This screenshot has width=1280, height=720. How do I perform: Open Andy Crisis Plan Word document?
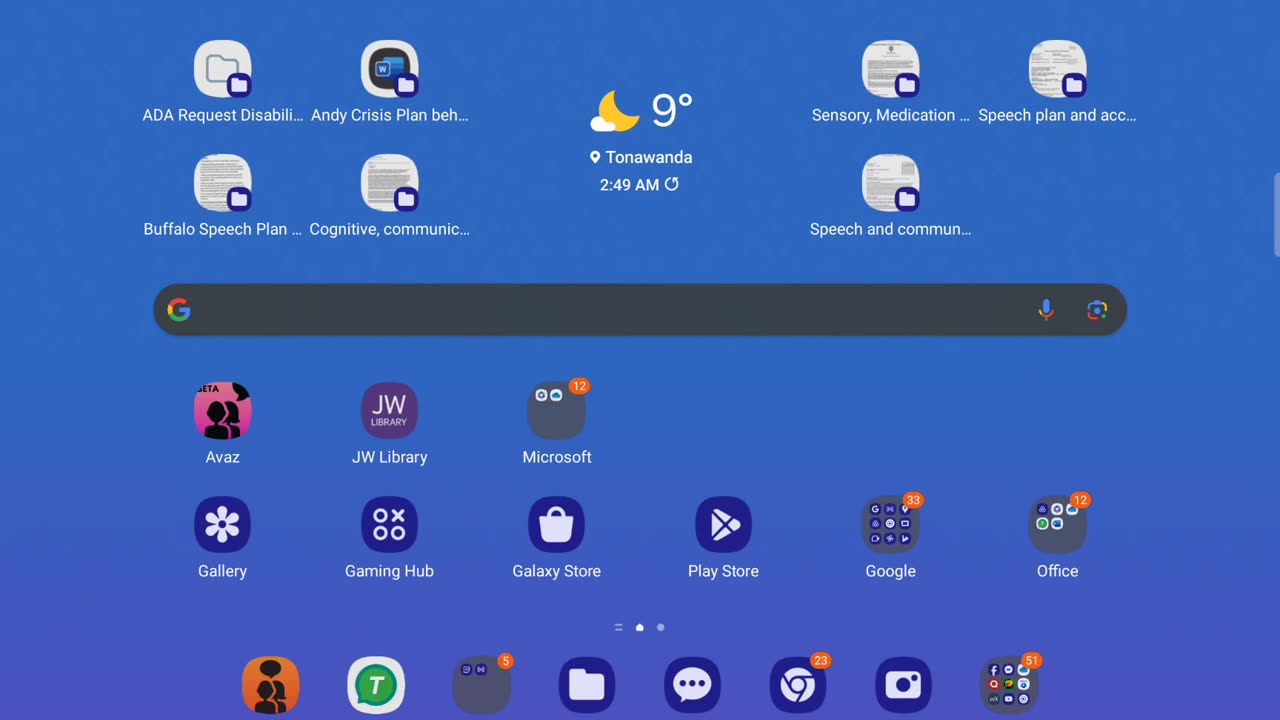tap(389, 69)
